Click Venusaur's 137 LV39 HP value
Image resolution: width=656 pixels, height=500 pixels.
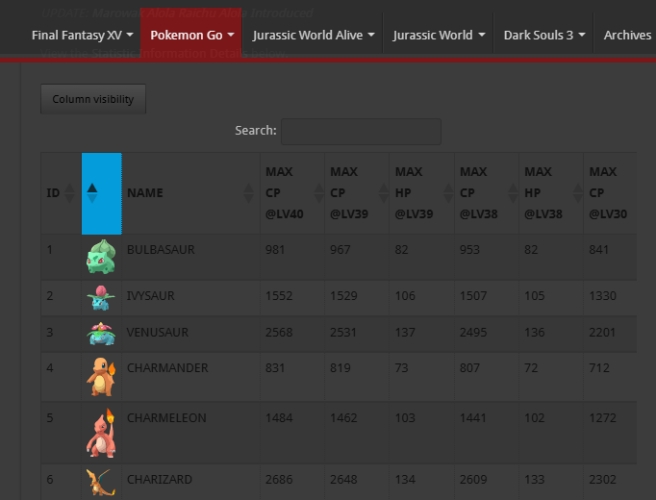[x=405, y=333]
